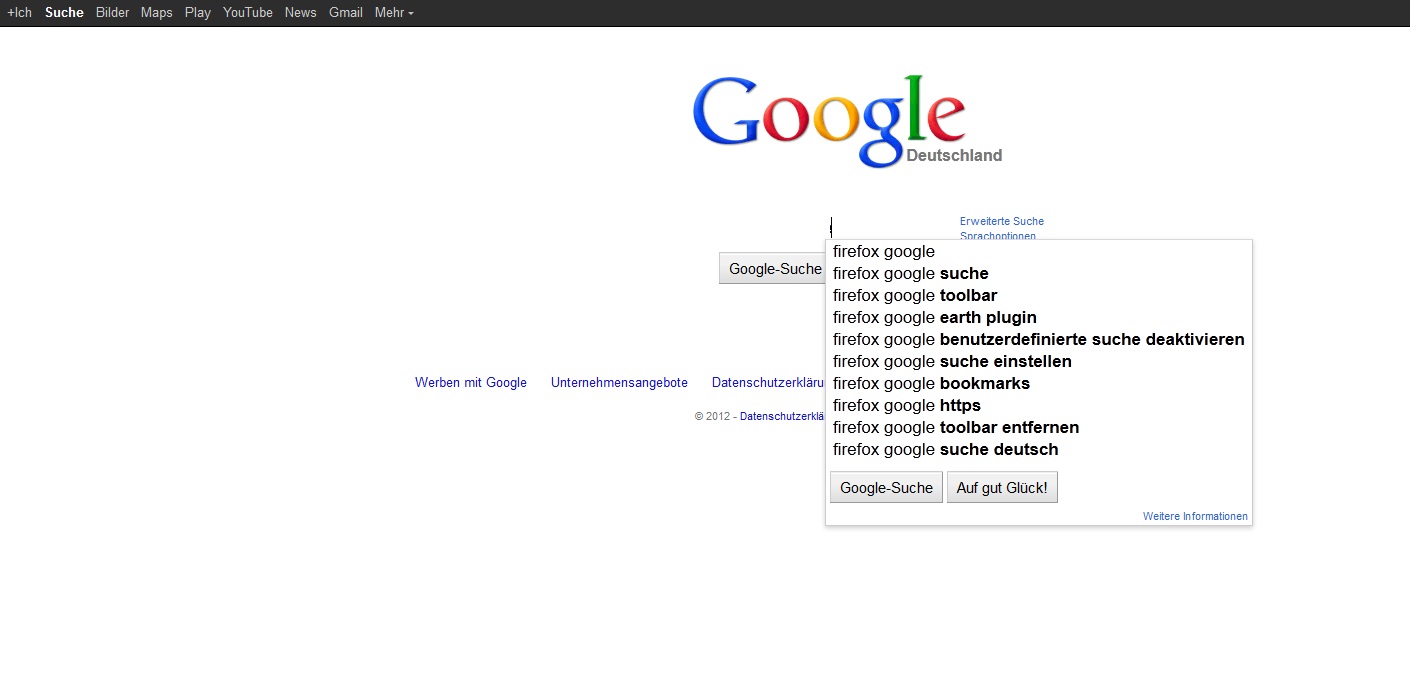Expand the Mehr dropdown menu
The height and width of the screenshot is (679, 1410).
coord(394,13)
